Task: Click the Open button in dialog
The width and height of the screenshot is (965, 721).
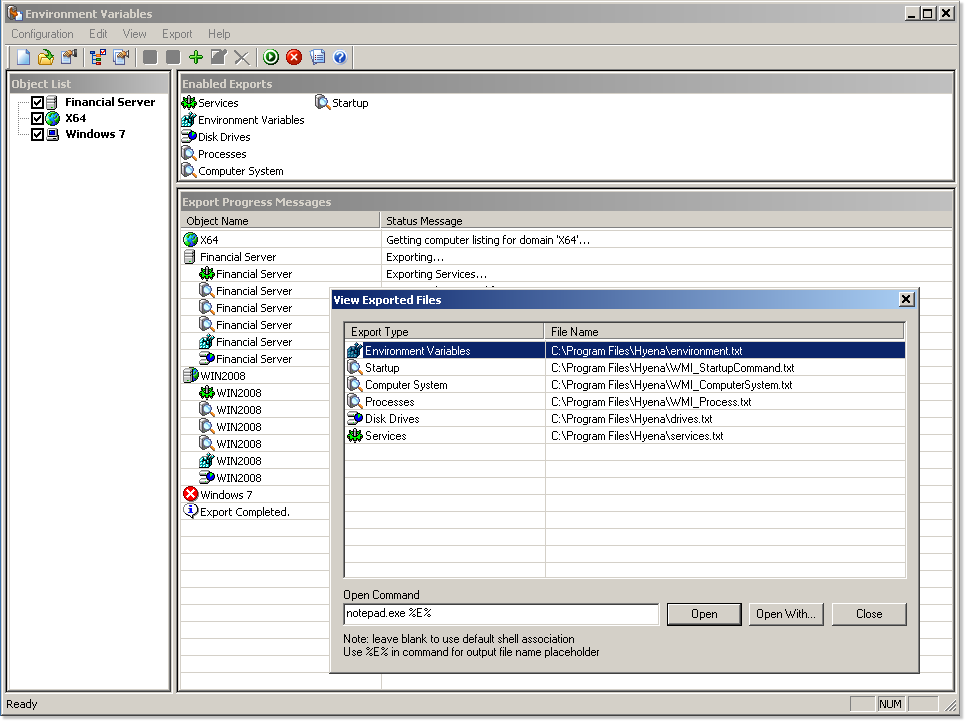Action: (704, 614)
